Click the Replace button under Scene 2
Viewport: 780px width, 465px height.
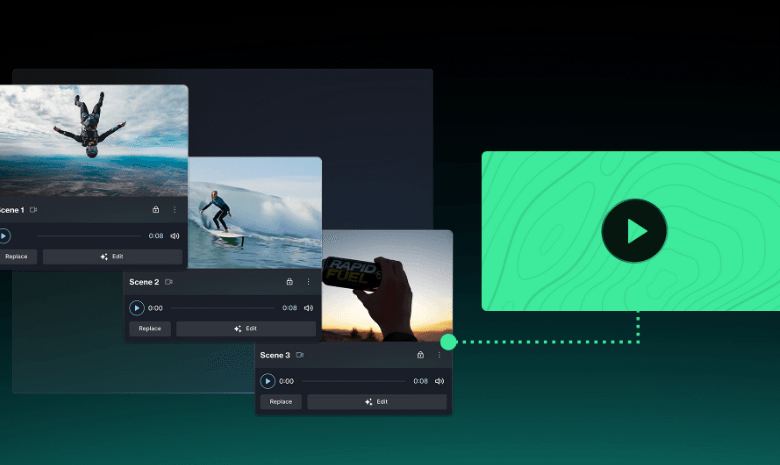[x=150, y=329]
